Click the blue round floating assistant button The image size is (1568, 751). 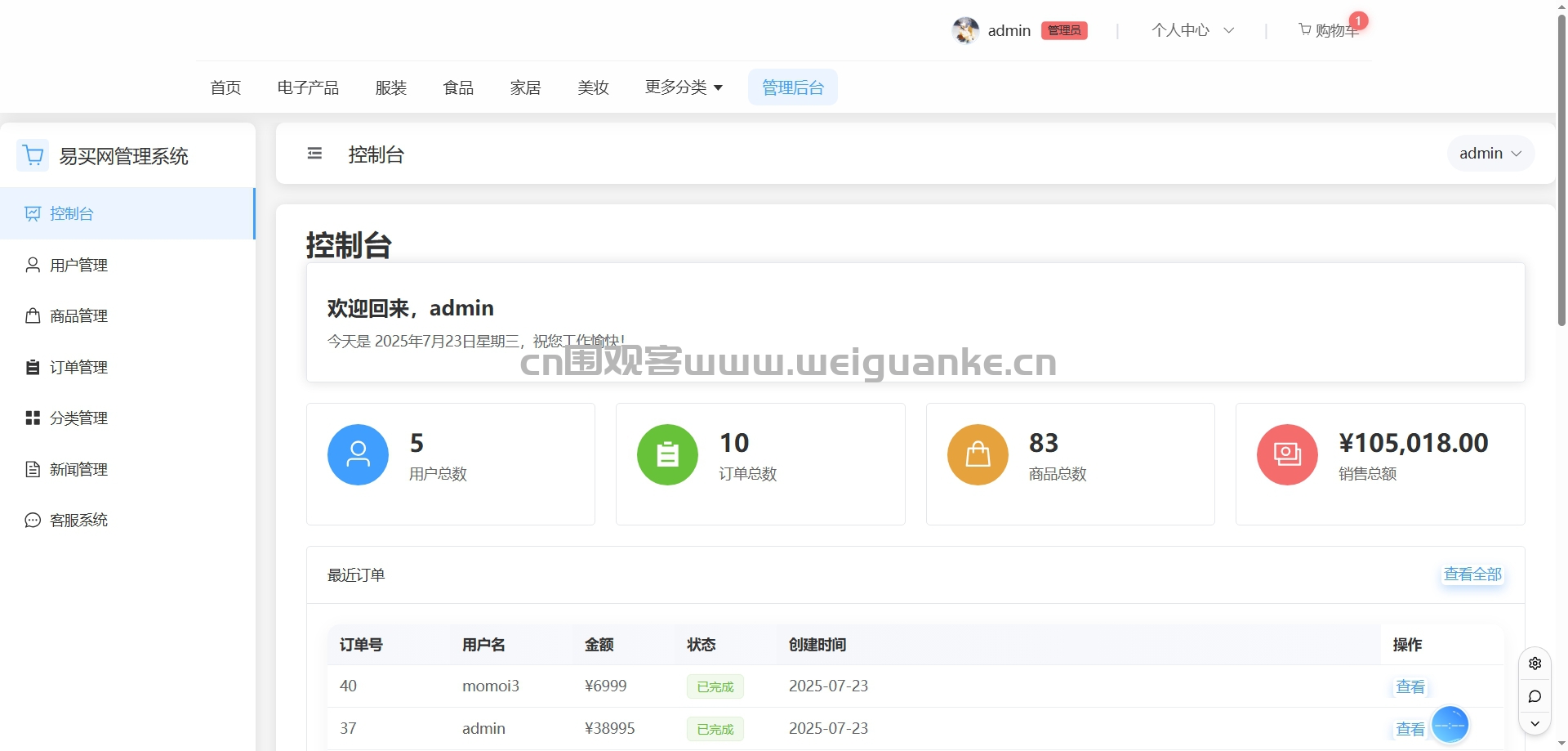tap(1450, 724)
